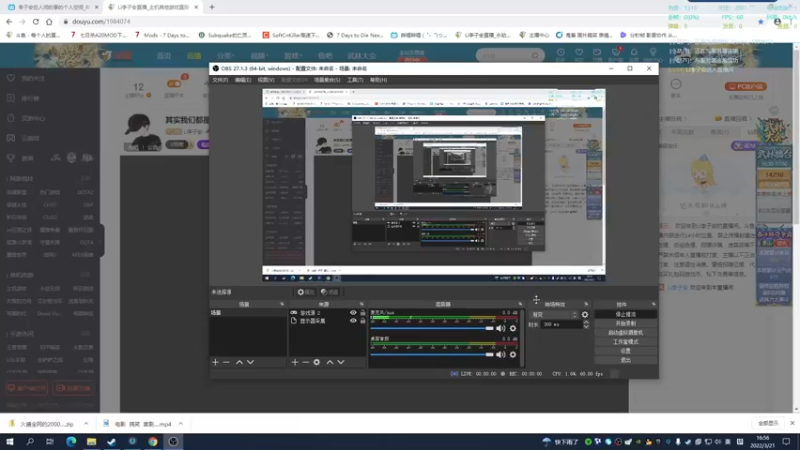Reload the Chrome page
The width and height of the screenshot is (800, 450).
(36, 21)
